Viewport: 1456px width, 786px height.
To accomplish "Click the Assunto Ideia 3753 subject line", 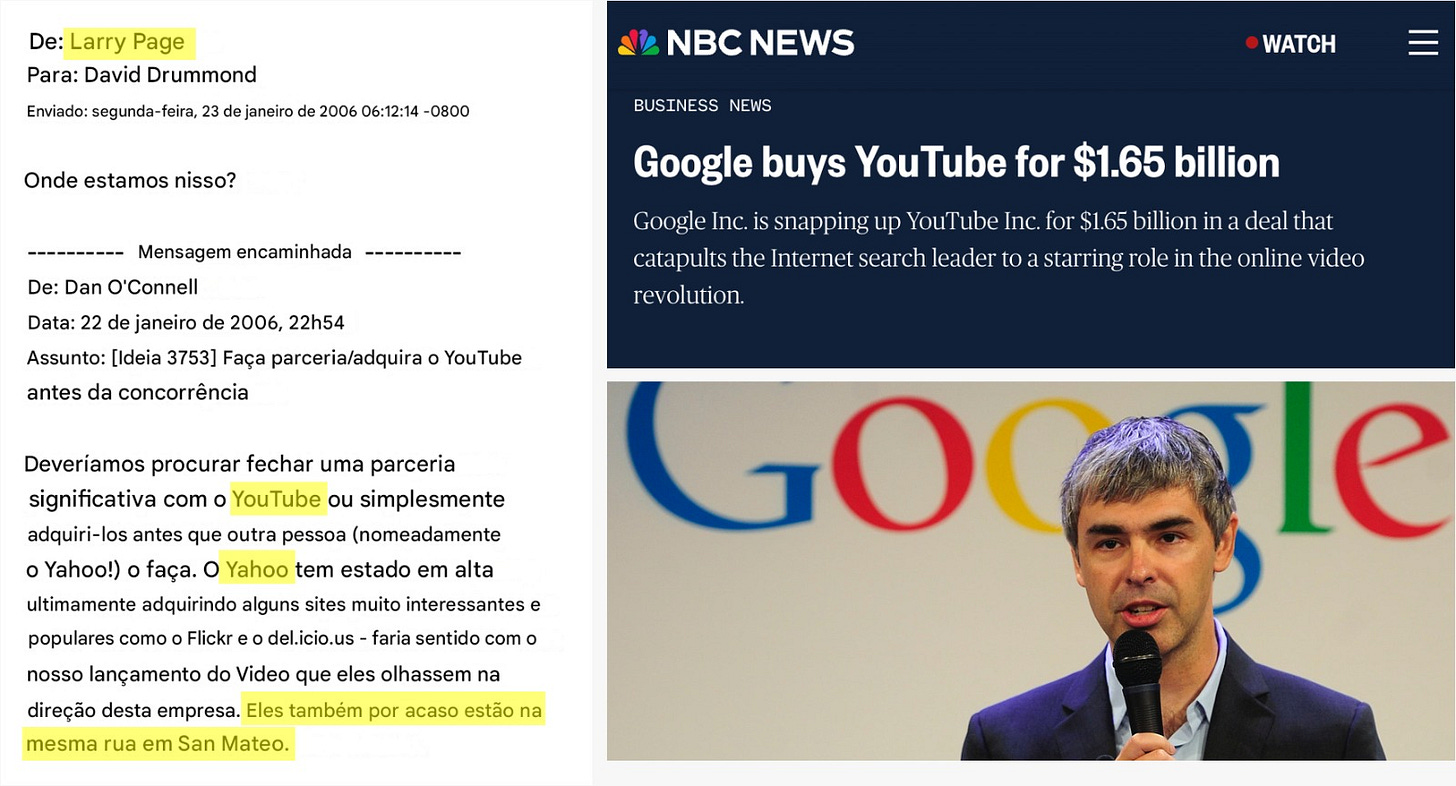I will tap(274, 374).
